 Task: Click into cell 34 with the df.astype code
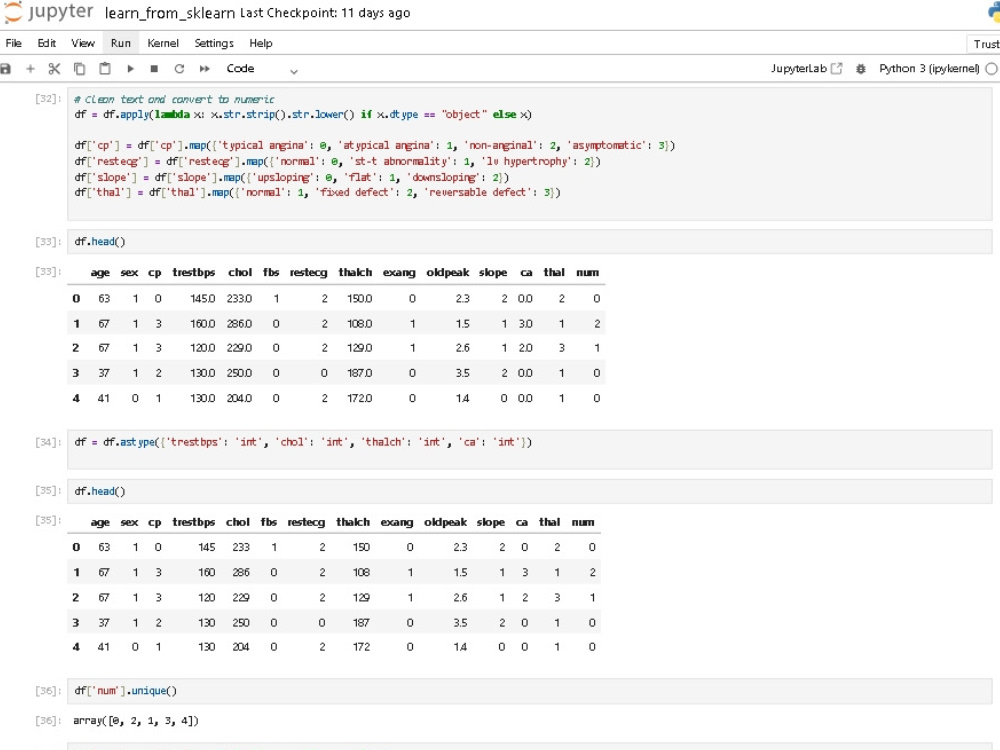pos(529,450)
